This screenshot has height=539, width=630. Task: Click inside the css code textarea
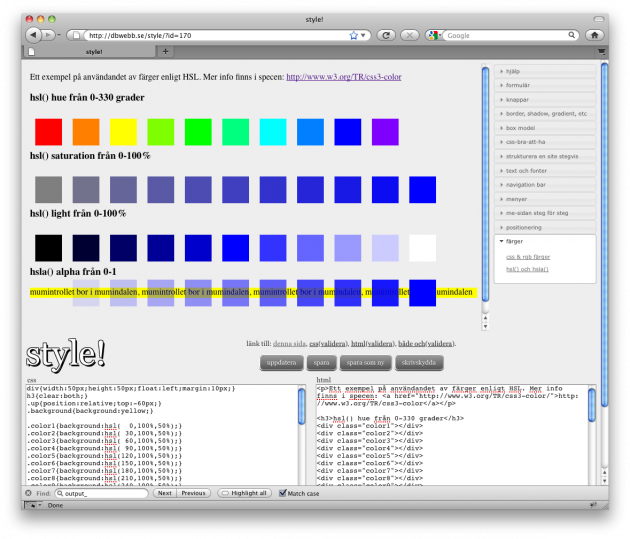pos(162,435)
